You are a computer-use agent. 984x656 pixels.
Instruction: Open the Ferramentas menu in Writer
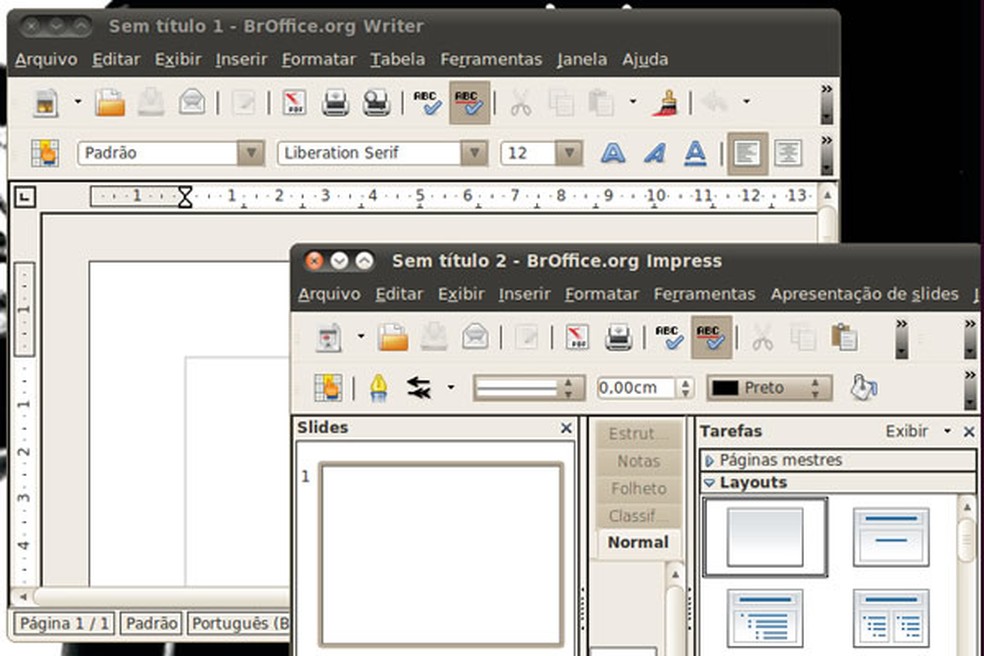coord(491,59)
